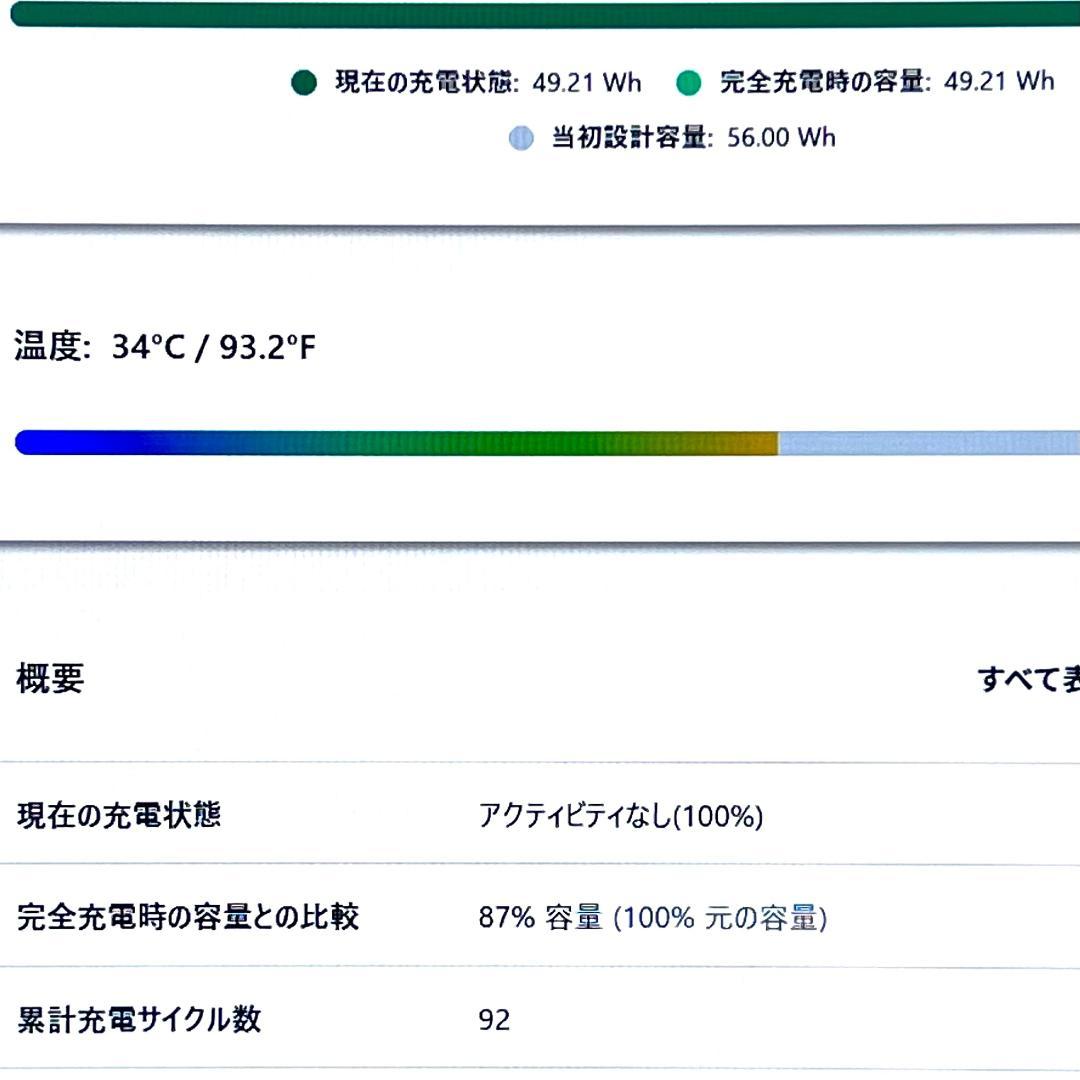Select the 49.21 Wh current charge value

588,83
